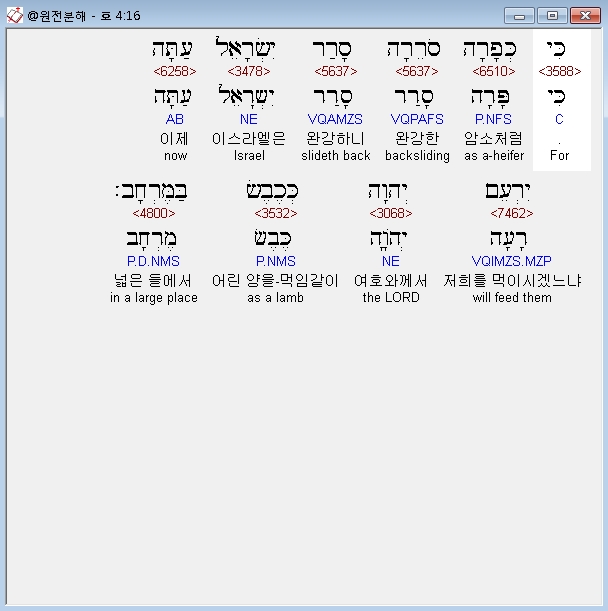The image size is (608, 611).
Task: Click Strong's number <7462>
Action: [x=512, y=213]
